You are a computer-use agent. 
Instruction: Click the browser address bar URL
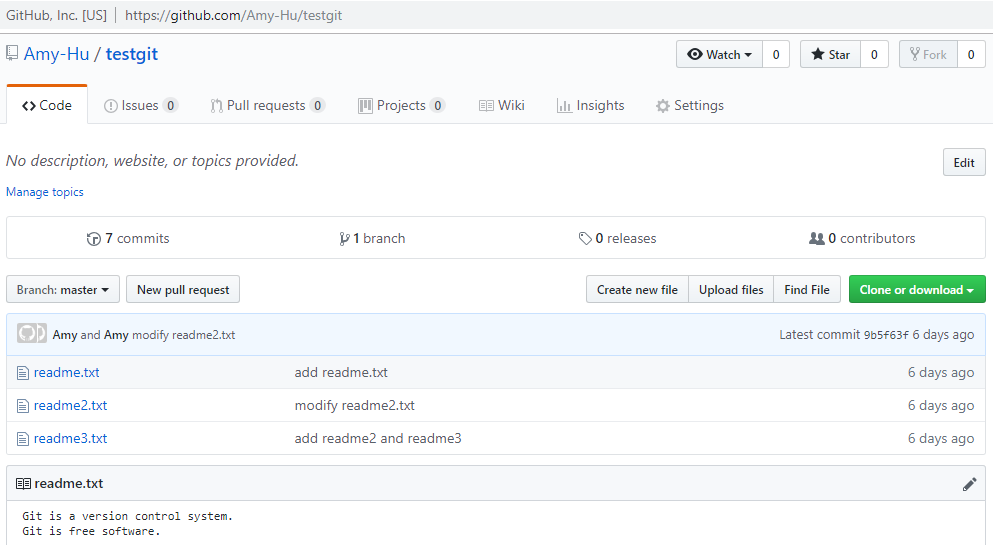click(x=233, y=15)
